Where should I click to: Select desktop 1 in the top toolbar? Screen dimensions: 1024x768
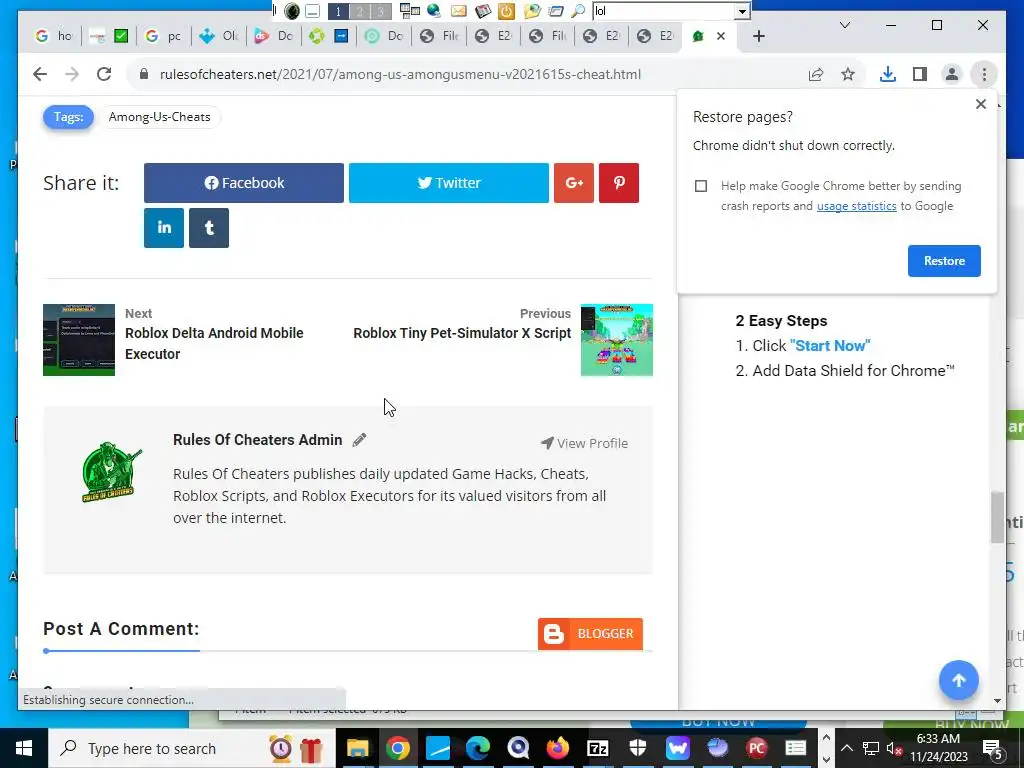click(338, 11)
